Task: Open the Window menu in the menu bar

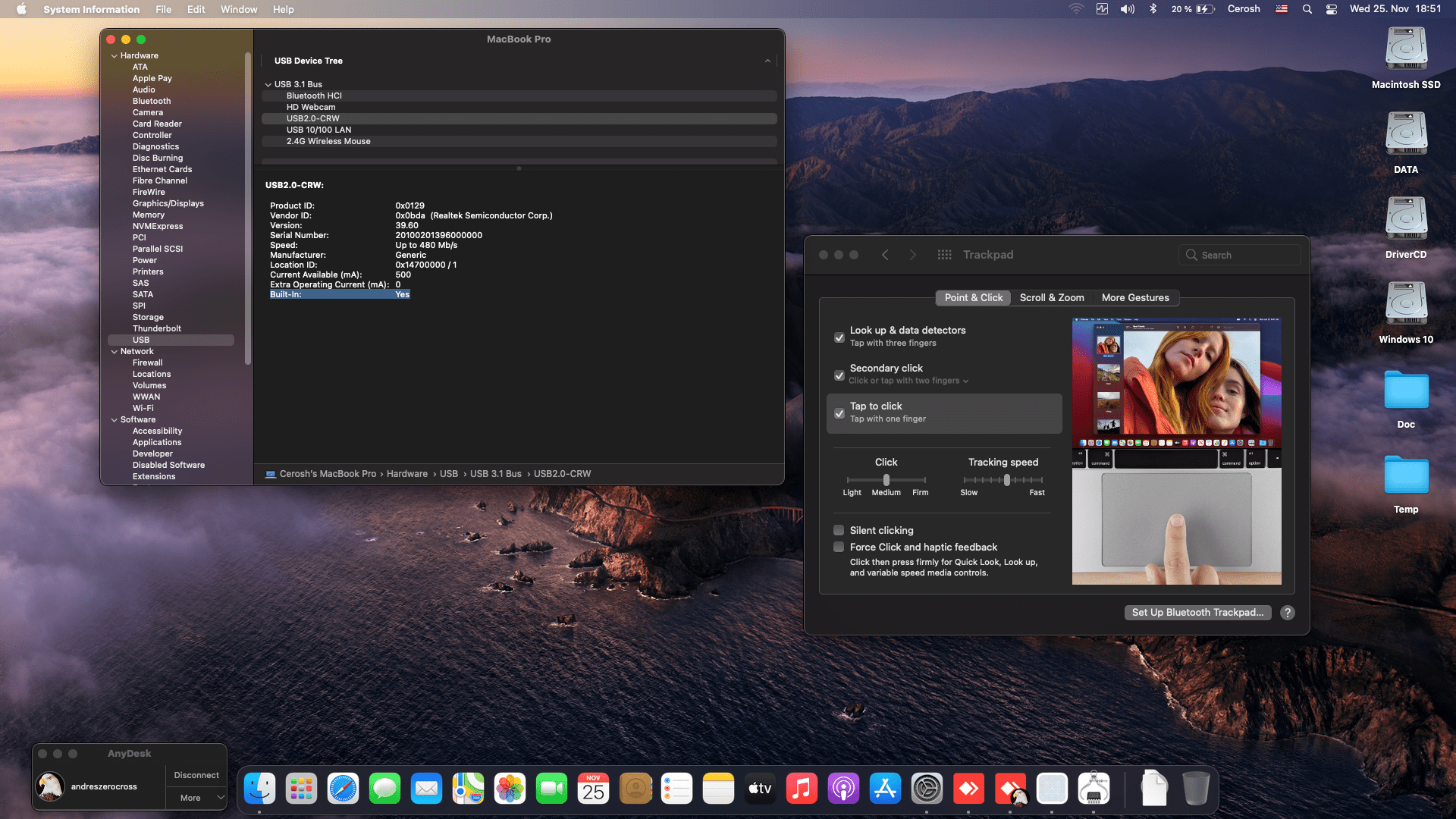Action: point(239,9)
